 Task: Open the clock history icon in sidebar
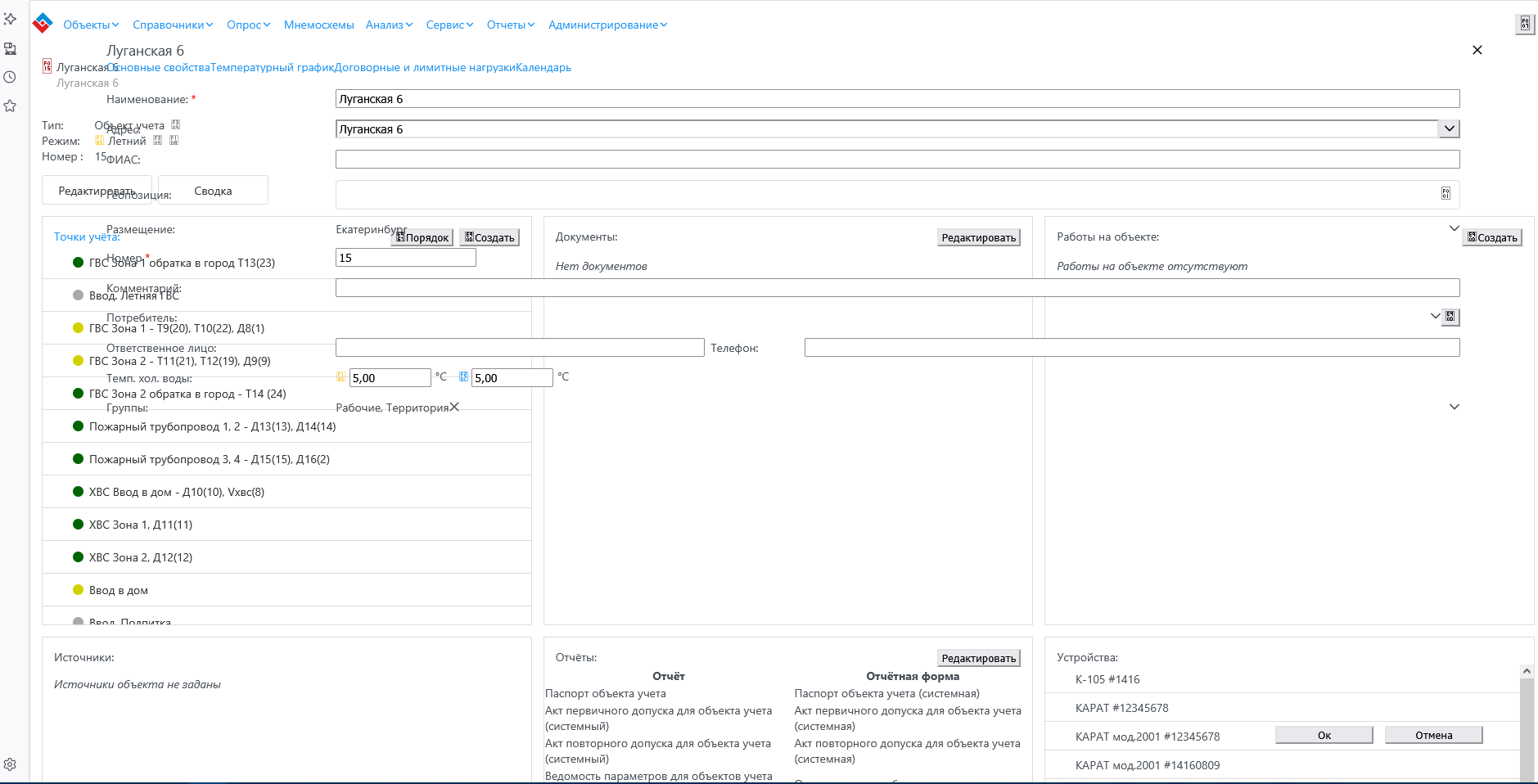pyautogui.click(x=10, y=77)
